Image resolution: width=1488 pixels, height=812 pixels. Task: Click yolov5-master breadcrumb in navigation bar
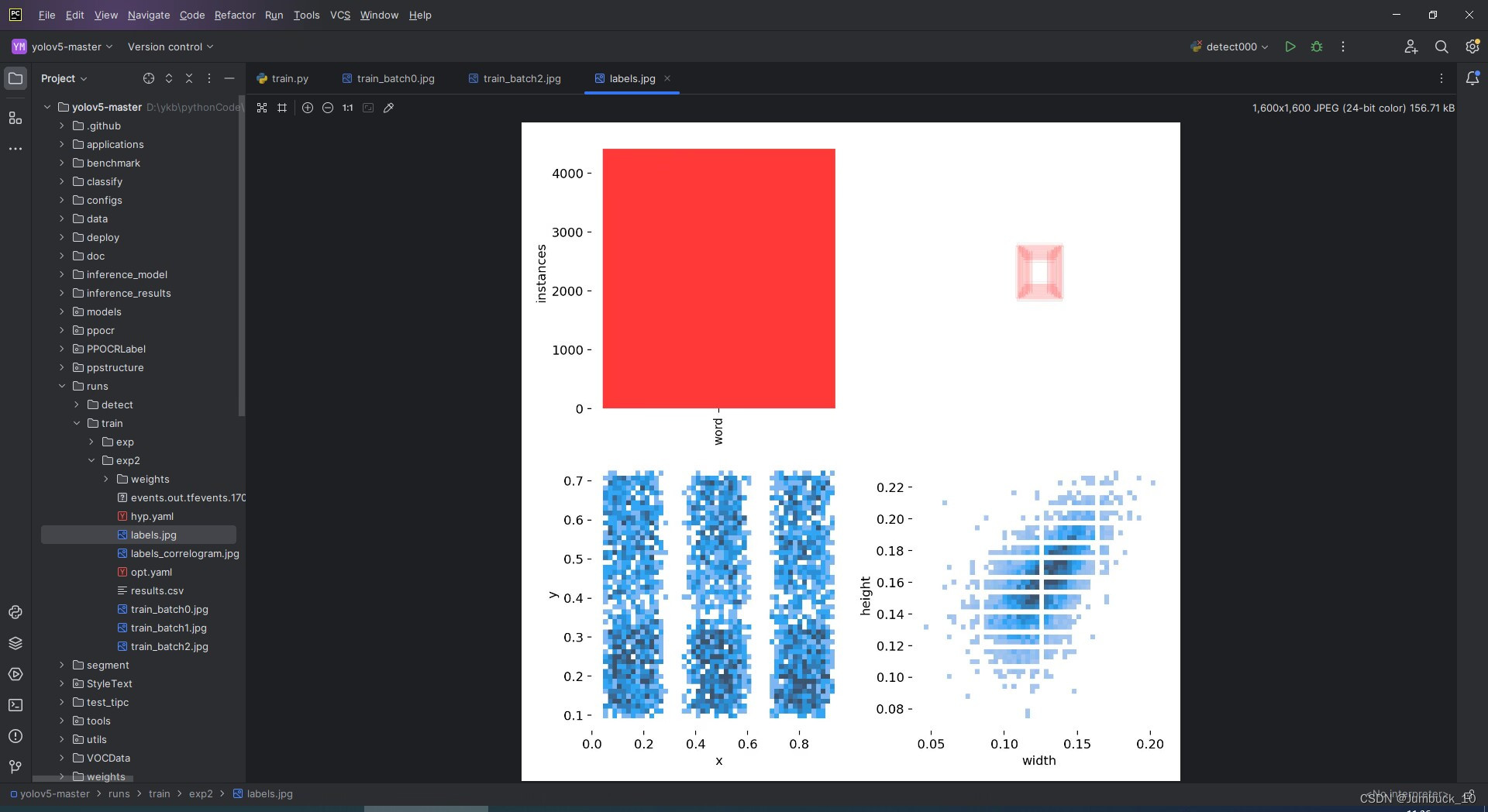[50, 793]
